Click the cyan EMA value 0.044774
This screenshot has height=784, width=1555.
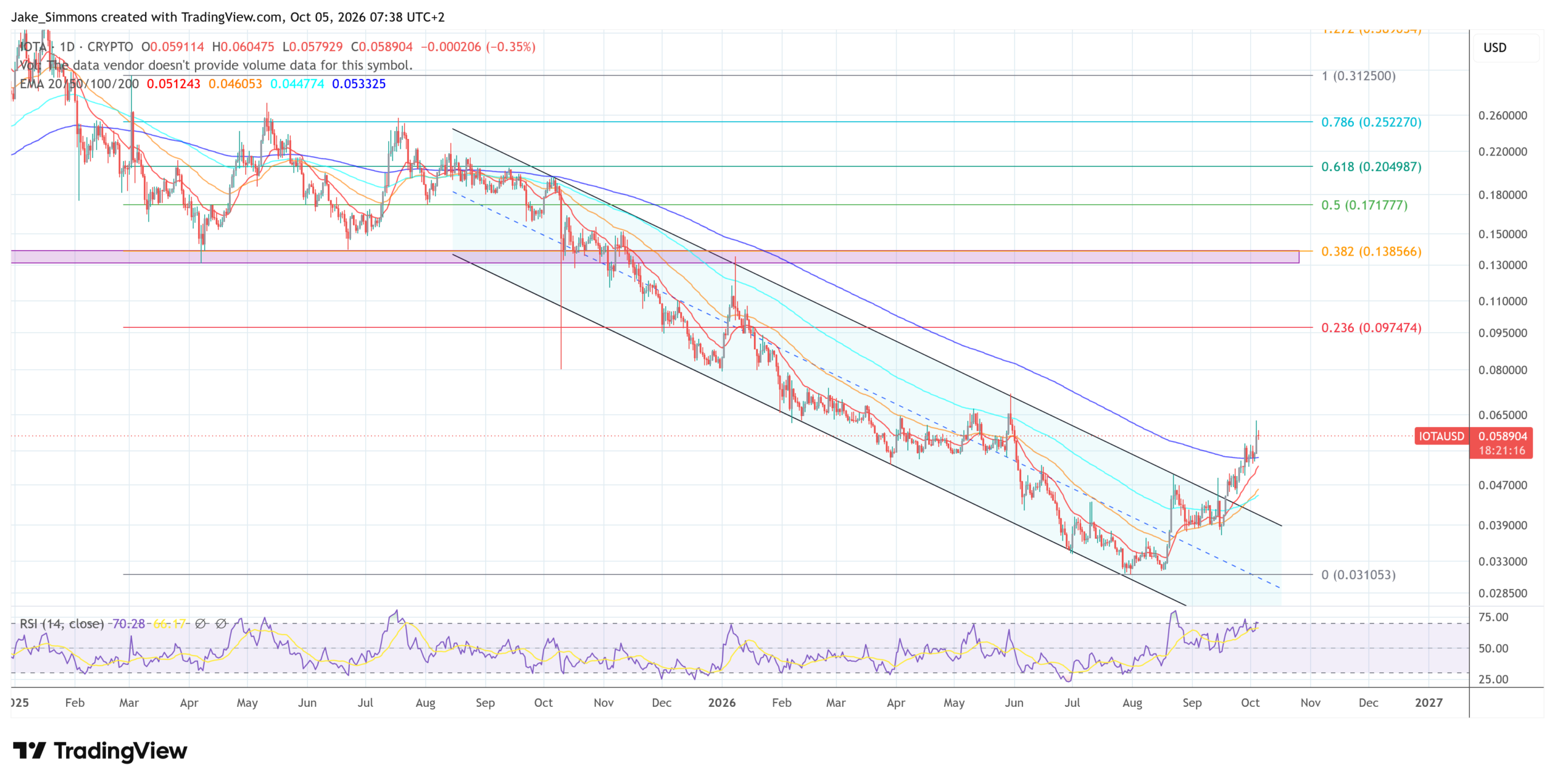point(297,84)
